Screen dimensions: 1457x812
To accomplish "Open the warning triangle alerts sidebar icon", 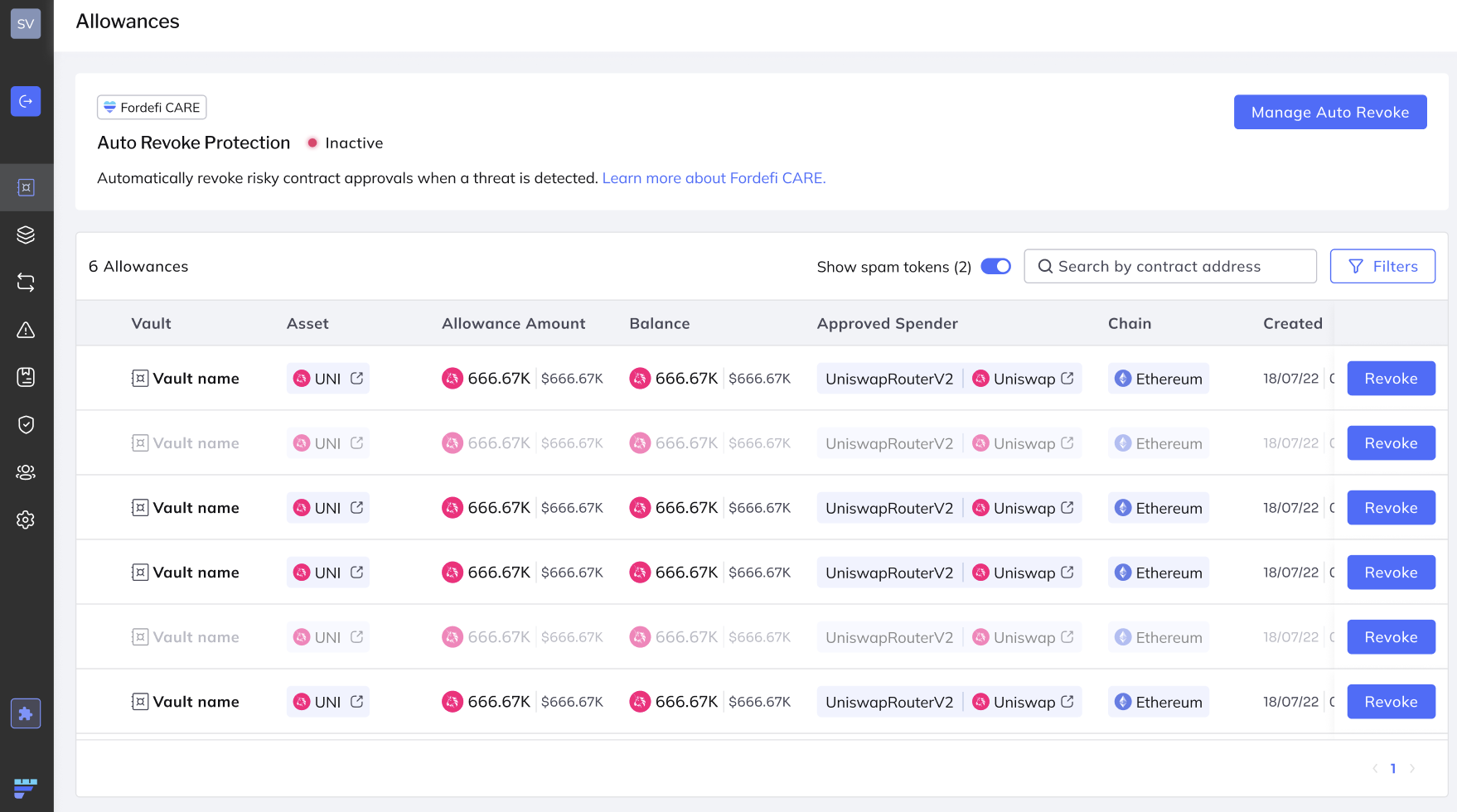I will pos(26,330).
